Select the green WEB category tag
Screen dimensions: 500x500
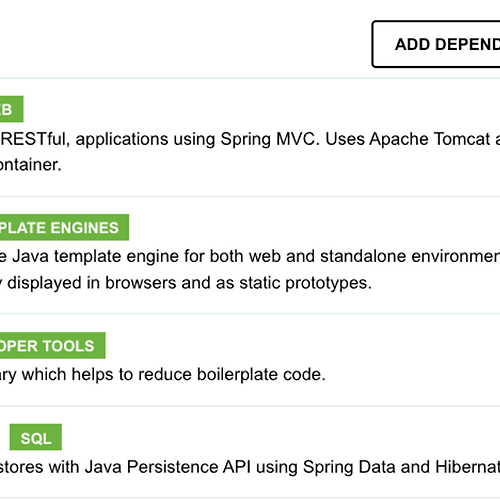pyautogui.click(x=11, y=109)
